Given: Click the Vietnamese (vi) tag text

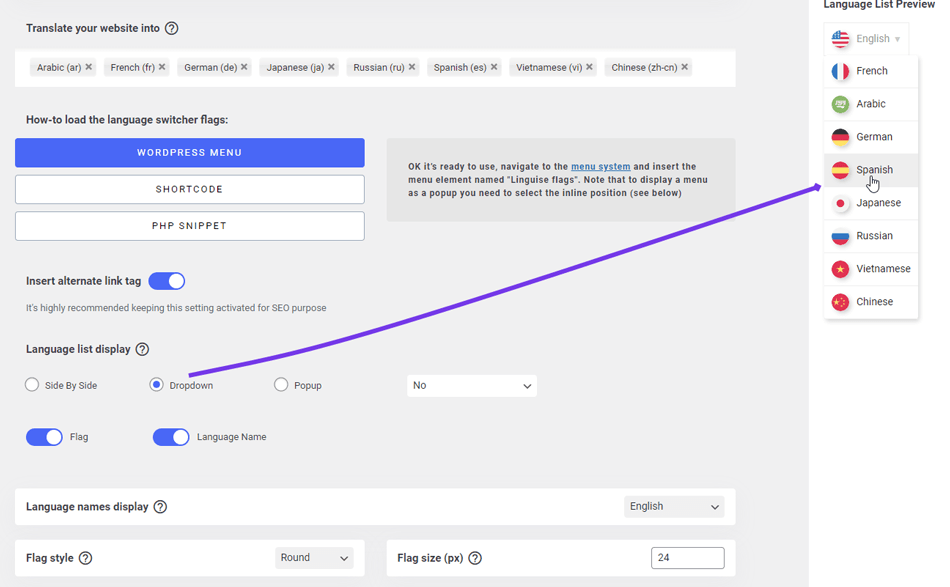Looking at the screenshot, I should tap(549, 67).
